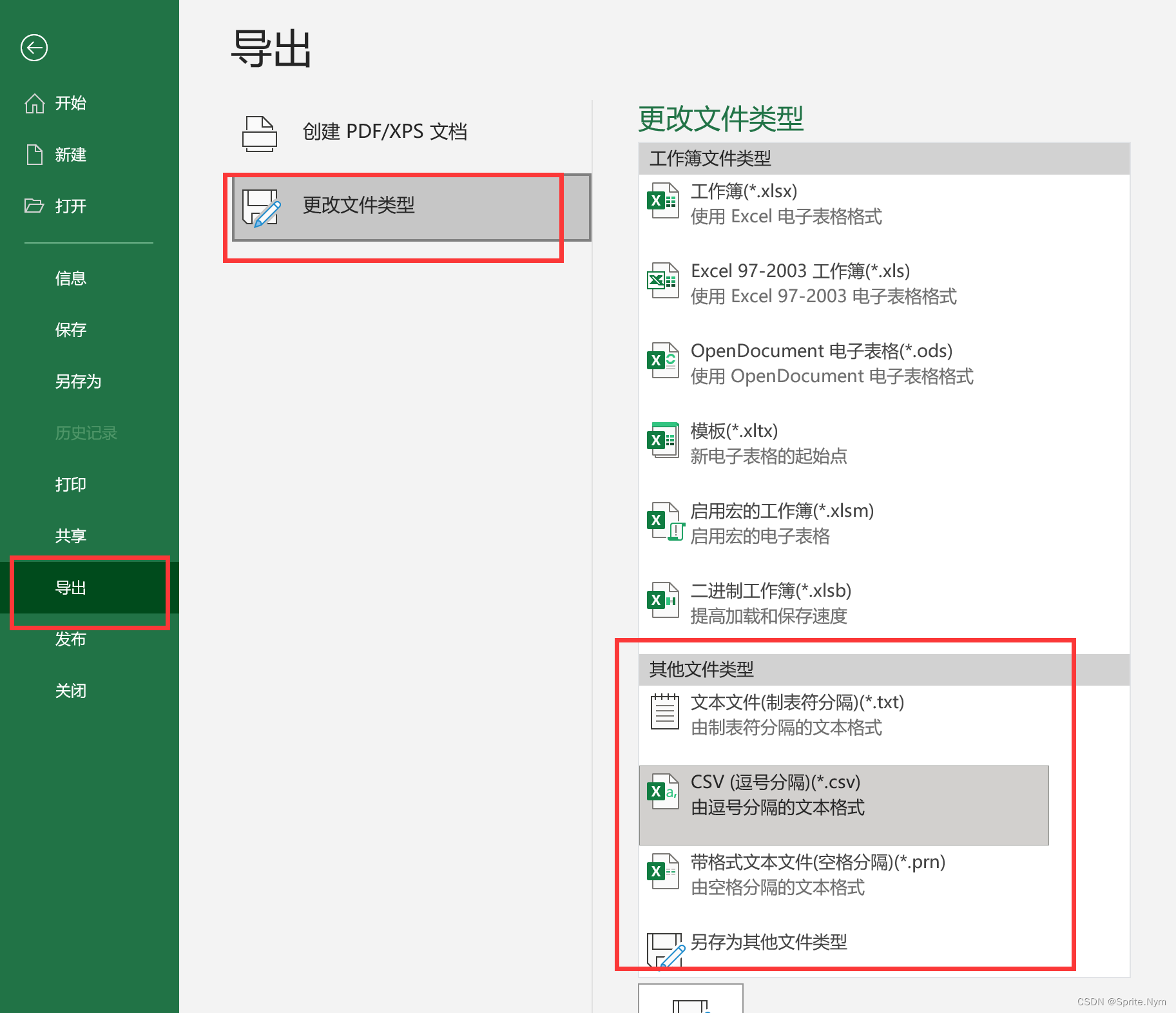Image resolution: width=1176 pixels, height=1013 pixels.
Task: Click the 工作簿文件类型 section header
Action: pos(884,159)
